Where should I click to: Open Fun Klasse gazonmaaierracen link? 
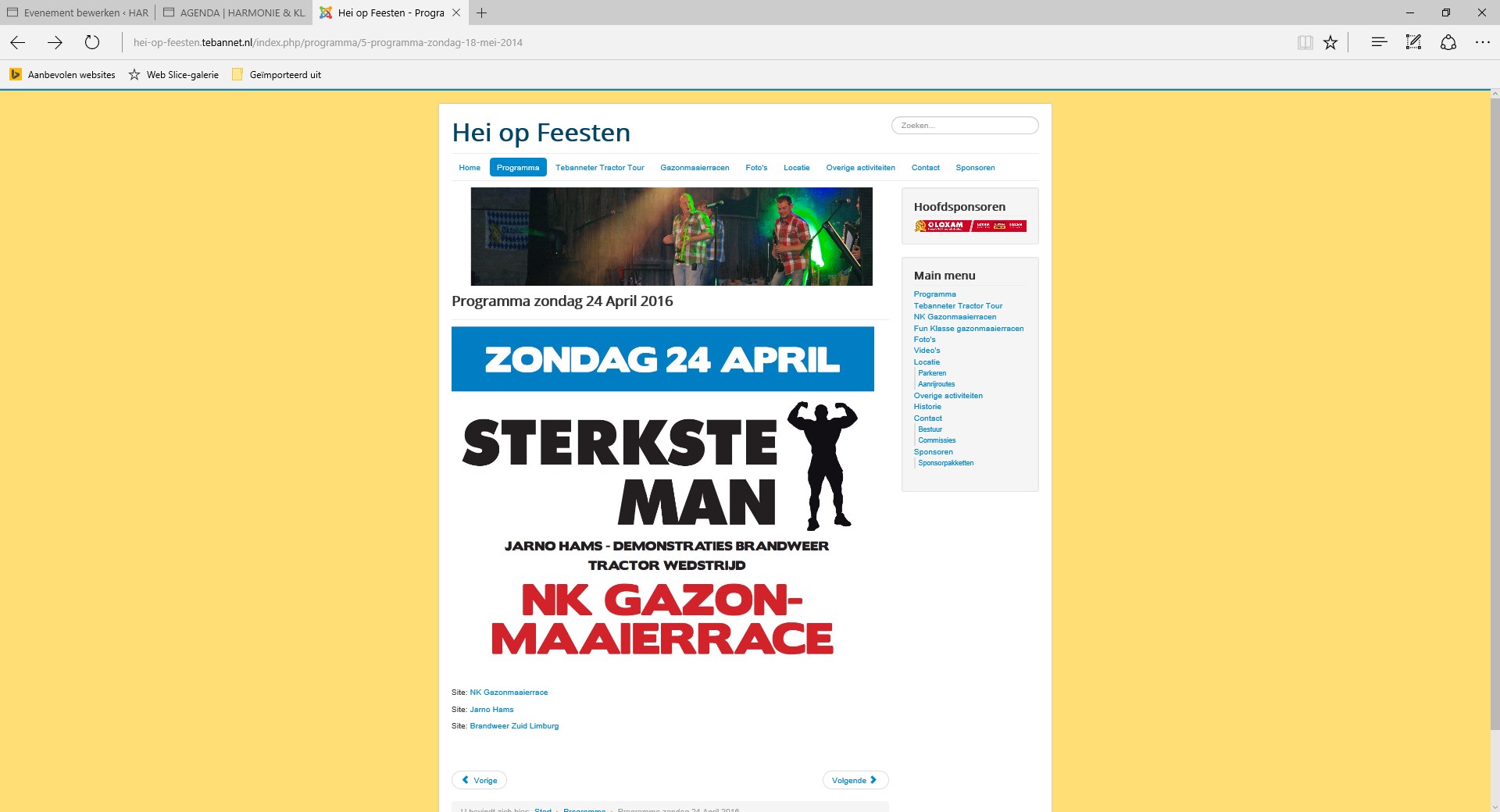[969, 329]
